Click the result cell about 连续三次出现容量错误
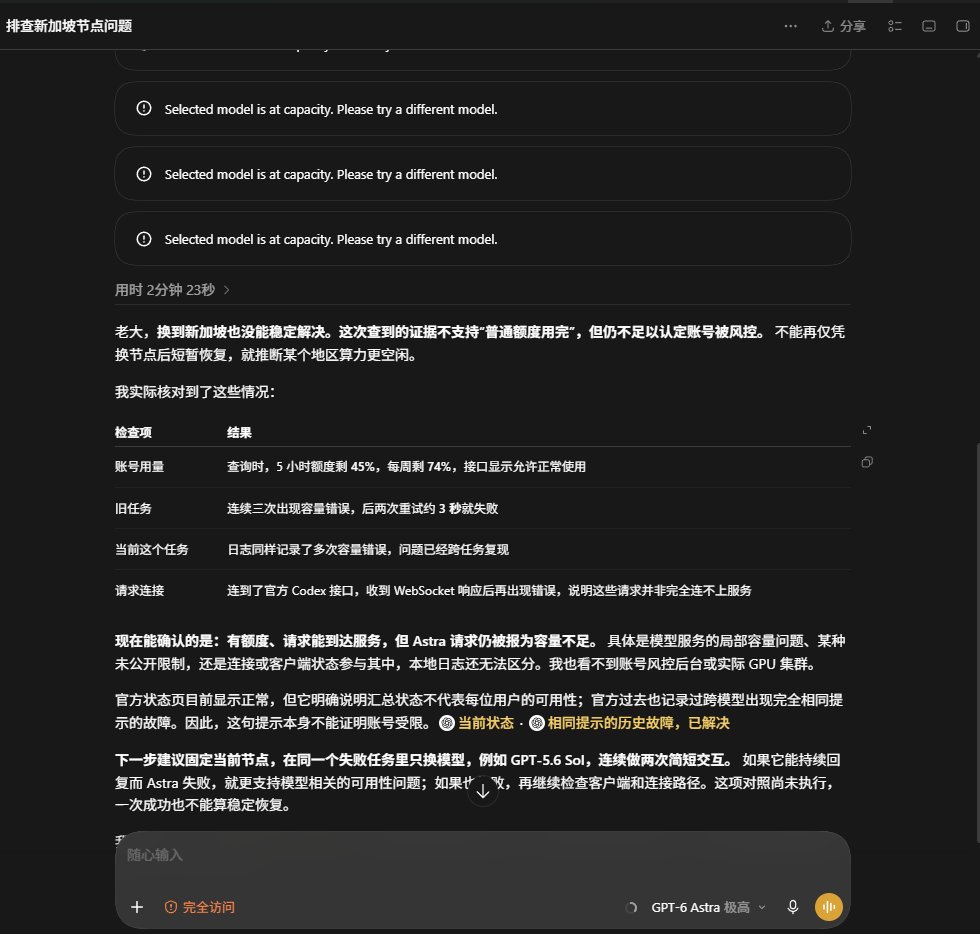This screenshot has width=980, height=934. [x=362, y=509]
